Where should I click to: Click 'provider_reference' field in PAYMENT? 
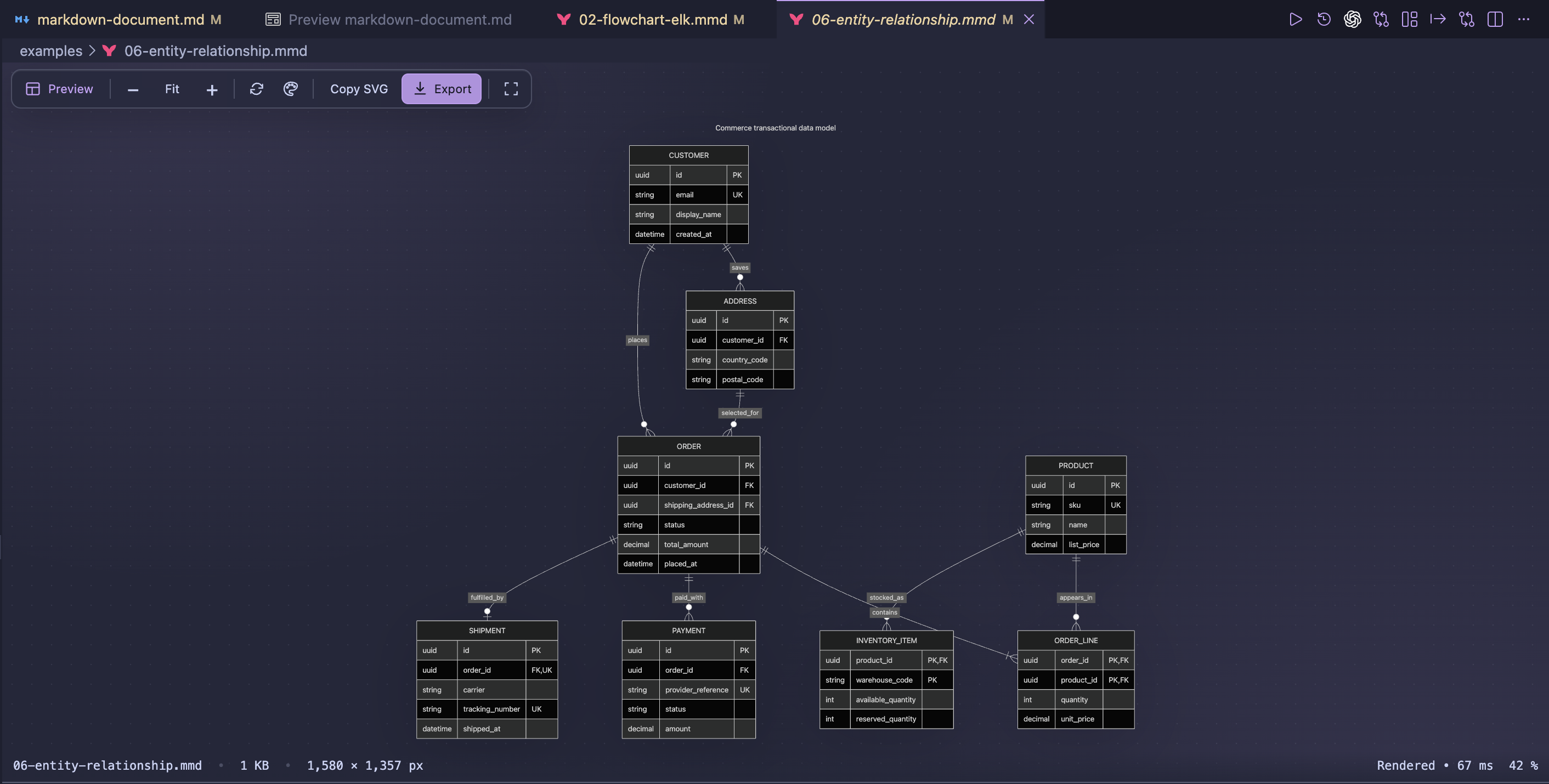[x=696, y=690]
